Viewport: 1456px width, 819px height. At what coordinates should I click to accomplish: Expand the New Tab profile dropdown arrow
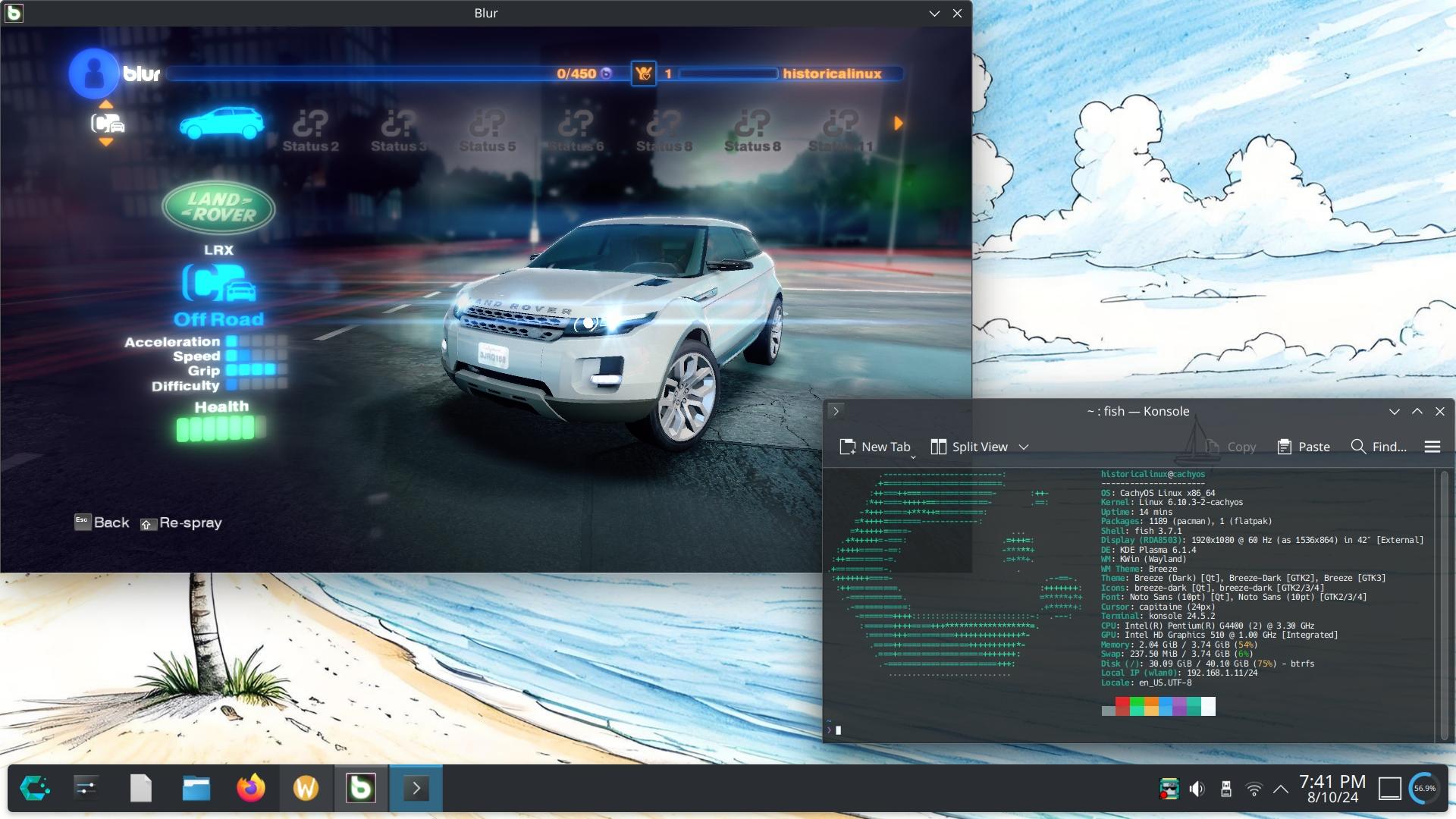(913, 457)
